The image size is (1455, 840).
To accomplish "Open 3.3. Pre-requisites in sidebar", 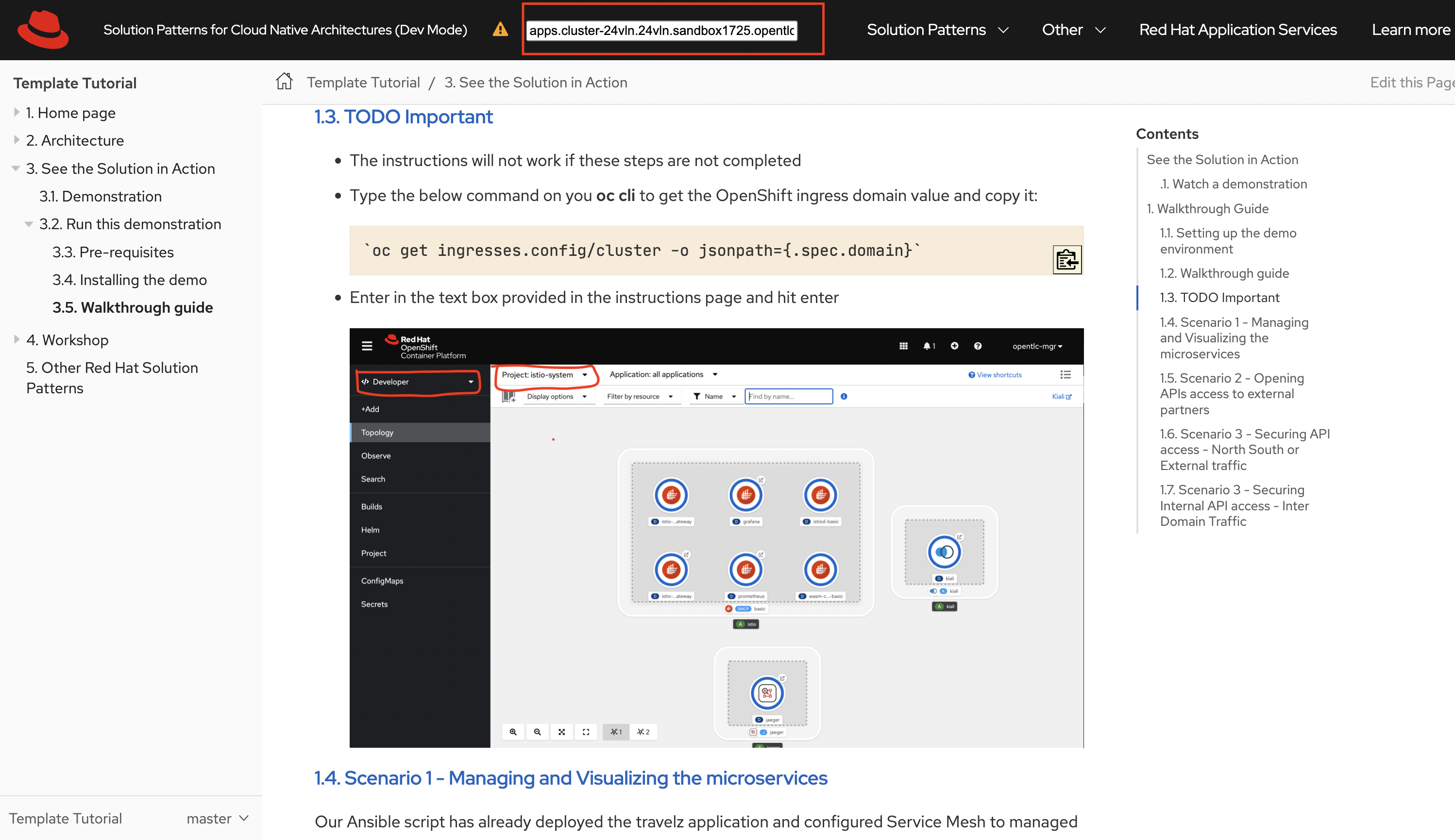I will (x=113, y=252).
